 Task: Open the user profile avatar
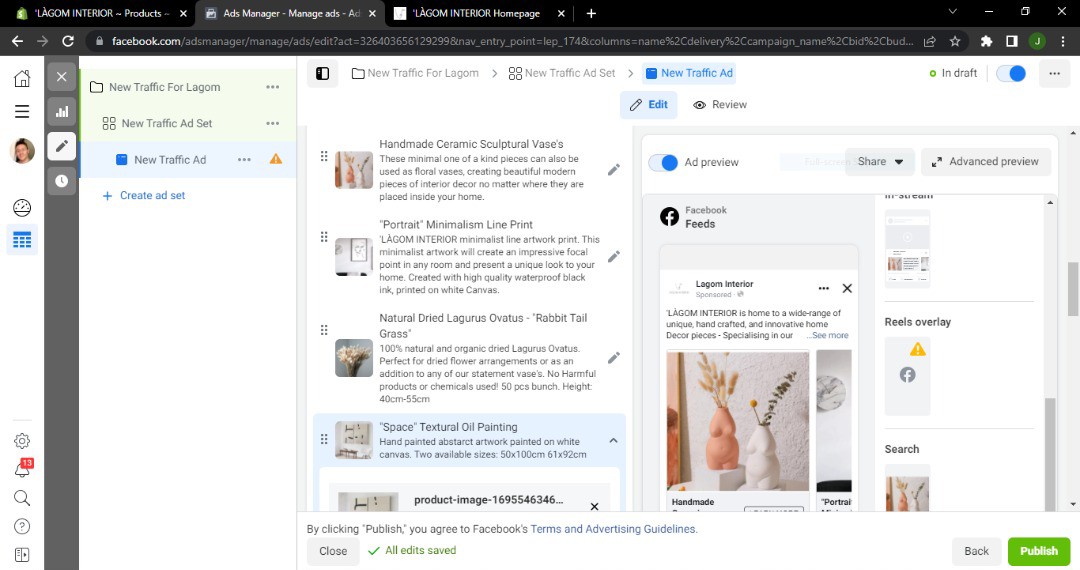click(22, 151)
